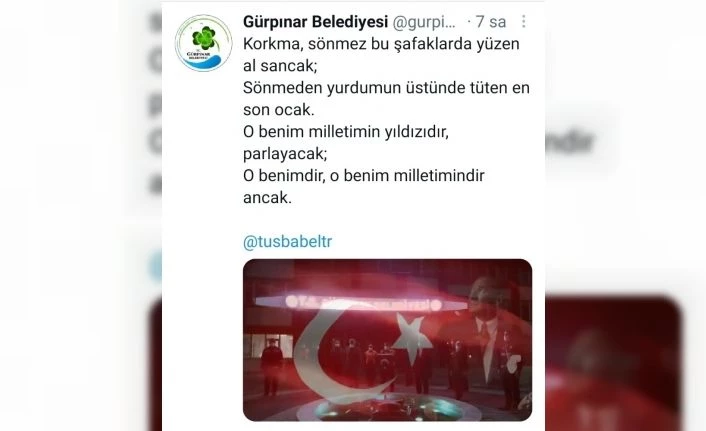
Task: Click the white star in the flag image
Action: click(412, 339)
